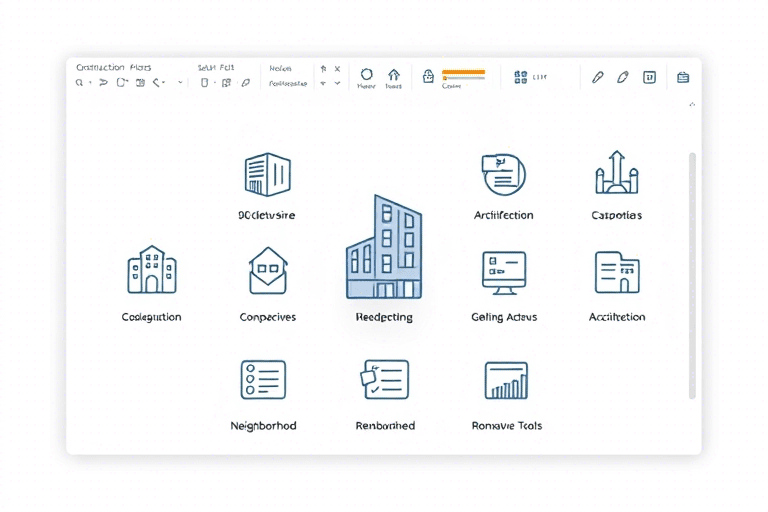Image resolution: width=768 pixels, height=512 pixels.
Task: Select the Capoptias tower icon
Action: pyautogui.click(x=616, y=173)
